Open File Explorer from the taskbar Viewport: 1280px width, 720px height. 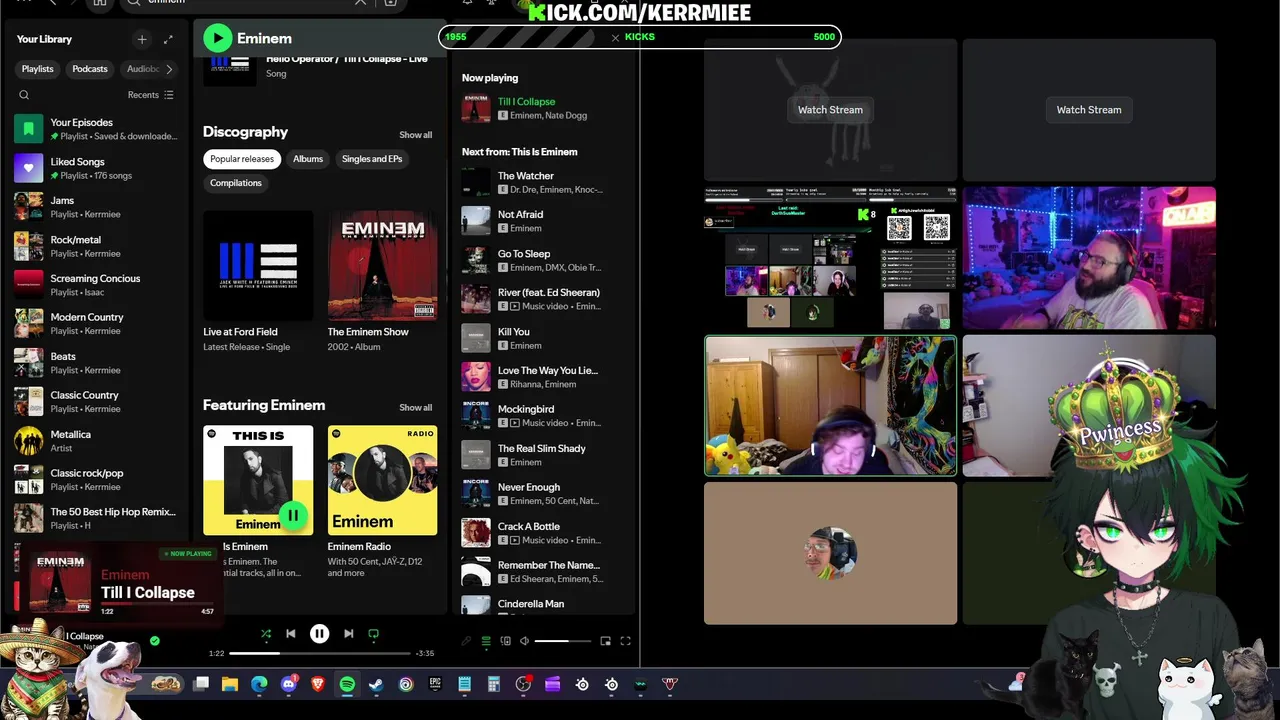[x=230, y=684]
